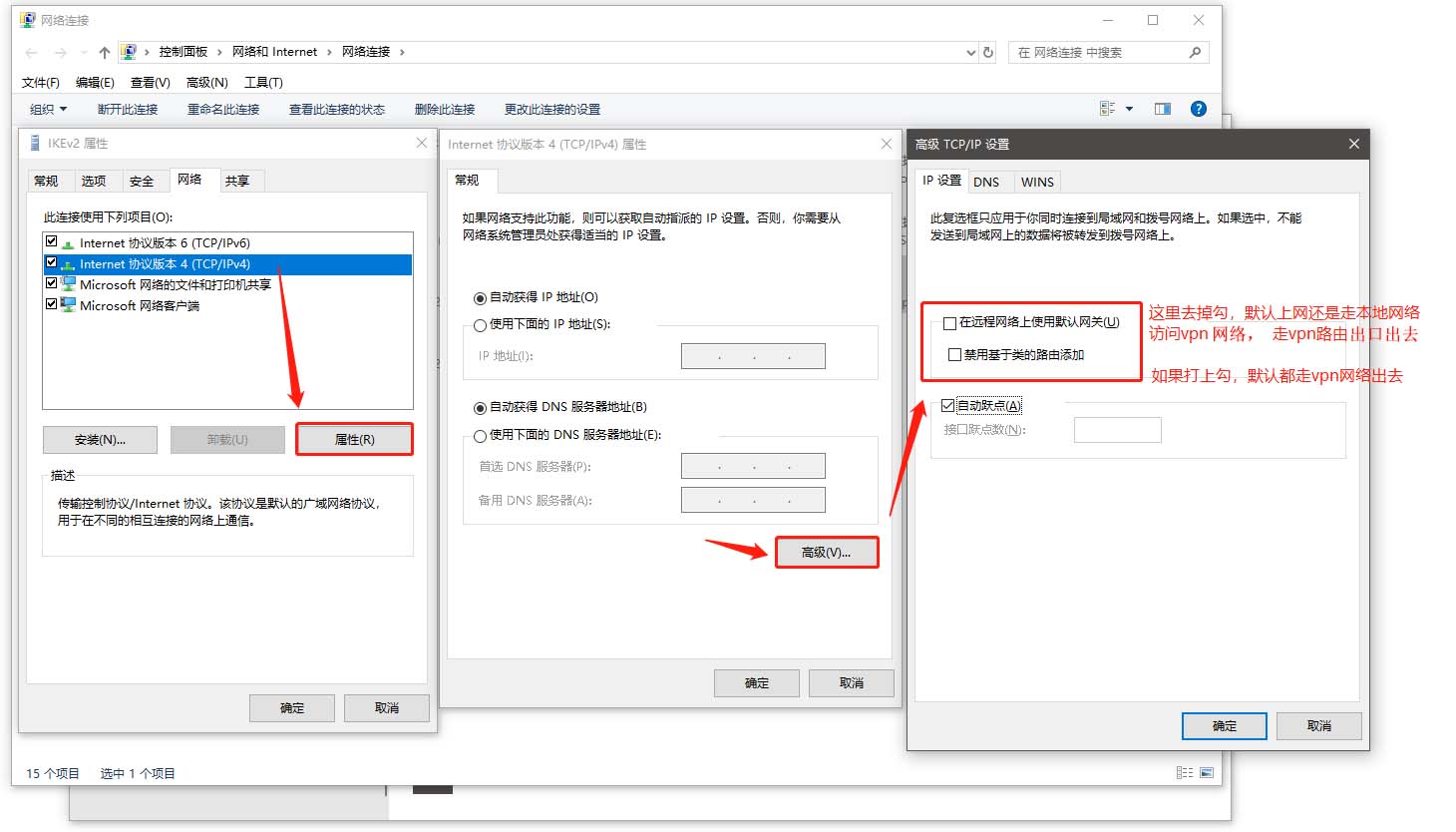Toggle the IPv4 protocol checkbox
This screenshot has width=1456, height=832.
point(51,263)
